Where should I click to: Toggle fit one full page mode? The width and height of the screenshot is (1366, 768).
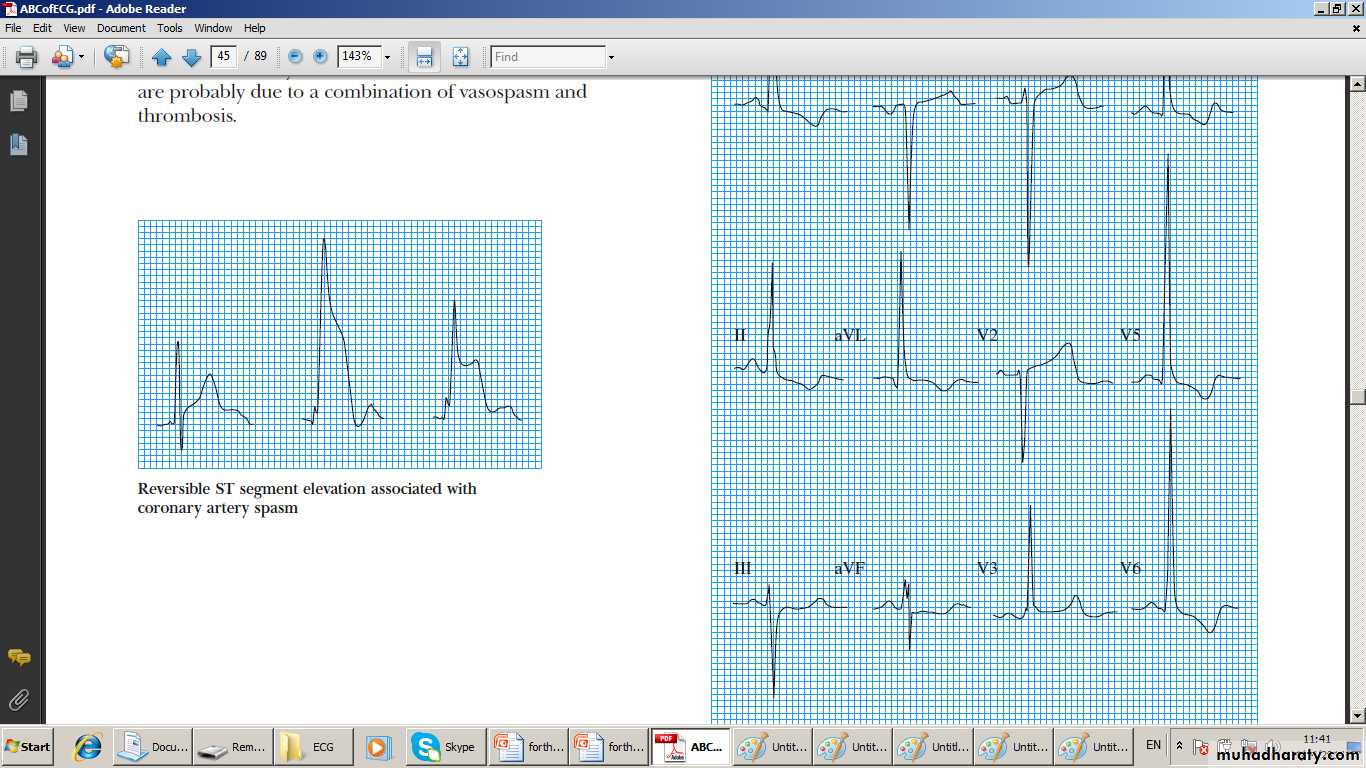[x=460, y=57]
